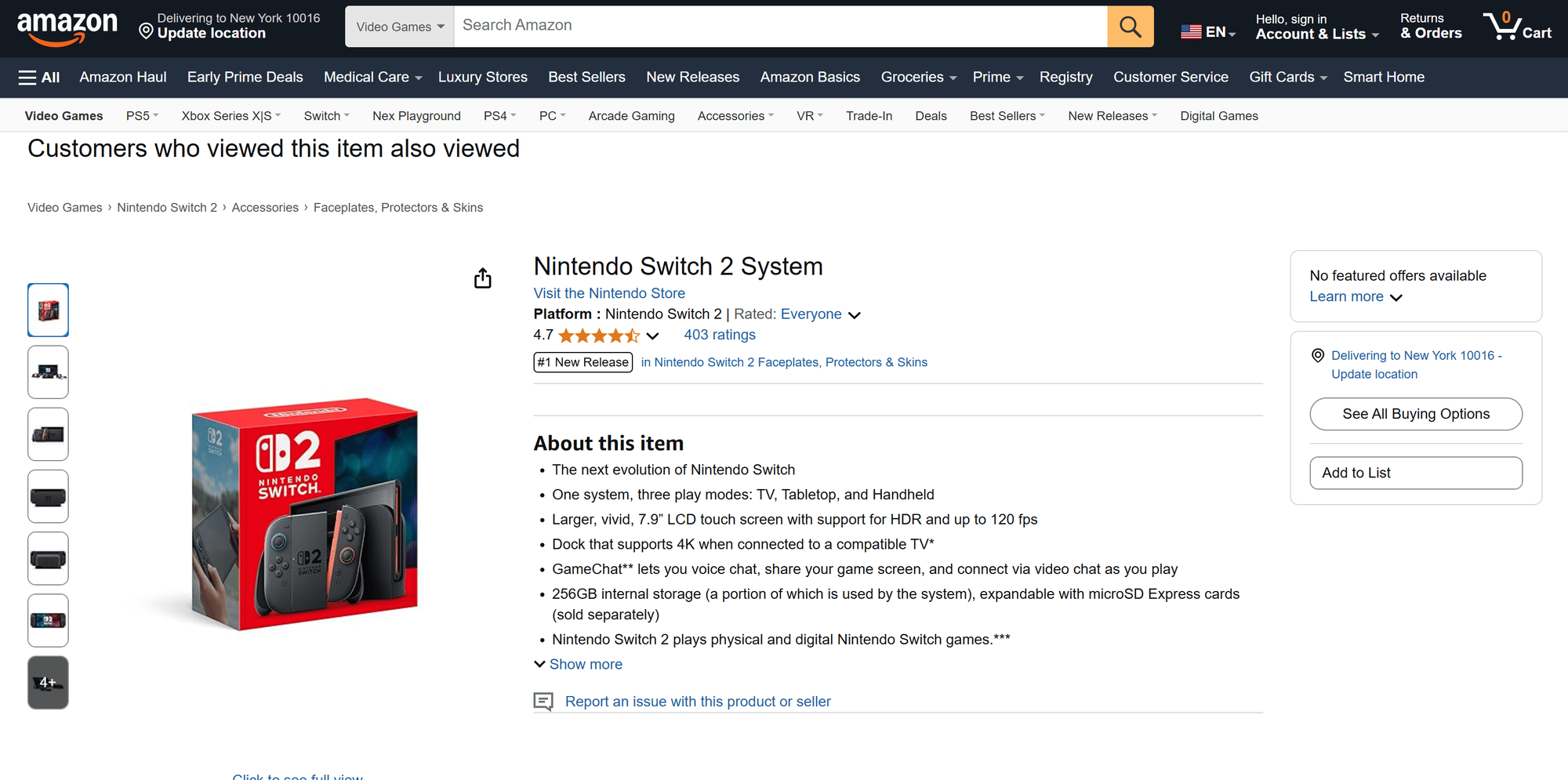Click See All Buying Options button
1568x780 pixels.
[x=1416, y=414]
